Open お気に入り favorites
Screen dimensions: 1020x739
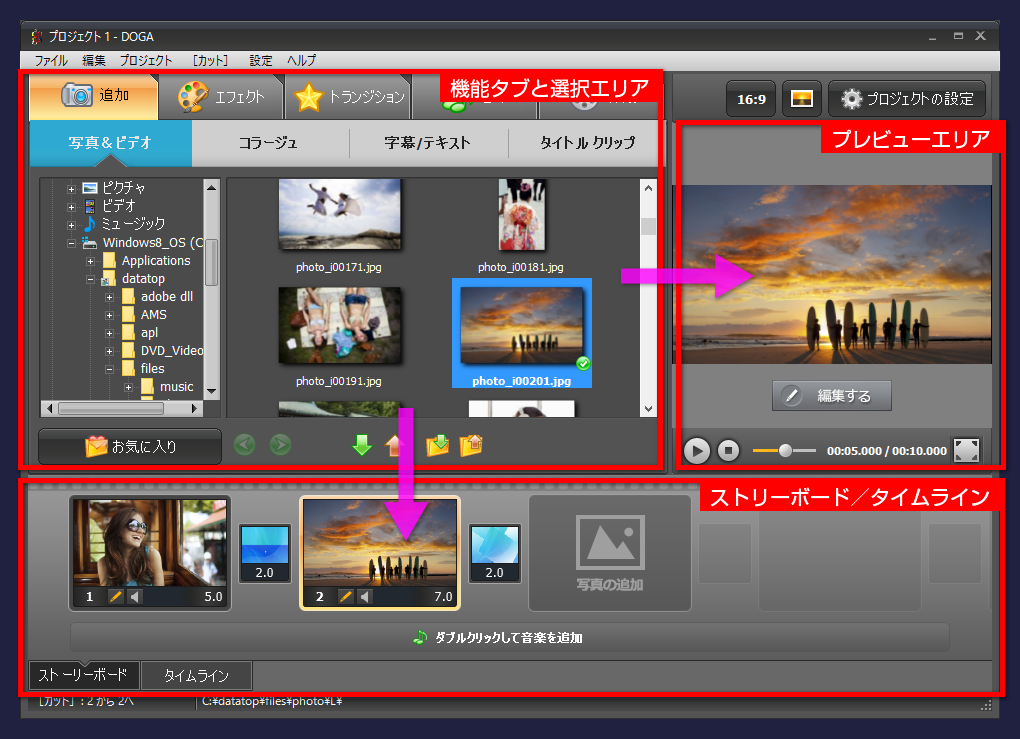129,446
